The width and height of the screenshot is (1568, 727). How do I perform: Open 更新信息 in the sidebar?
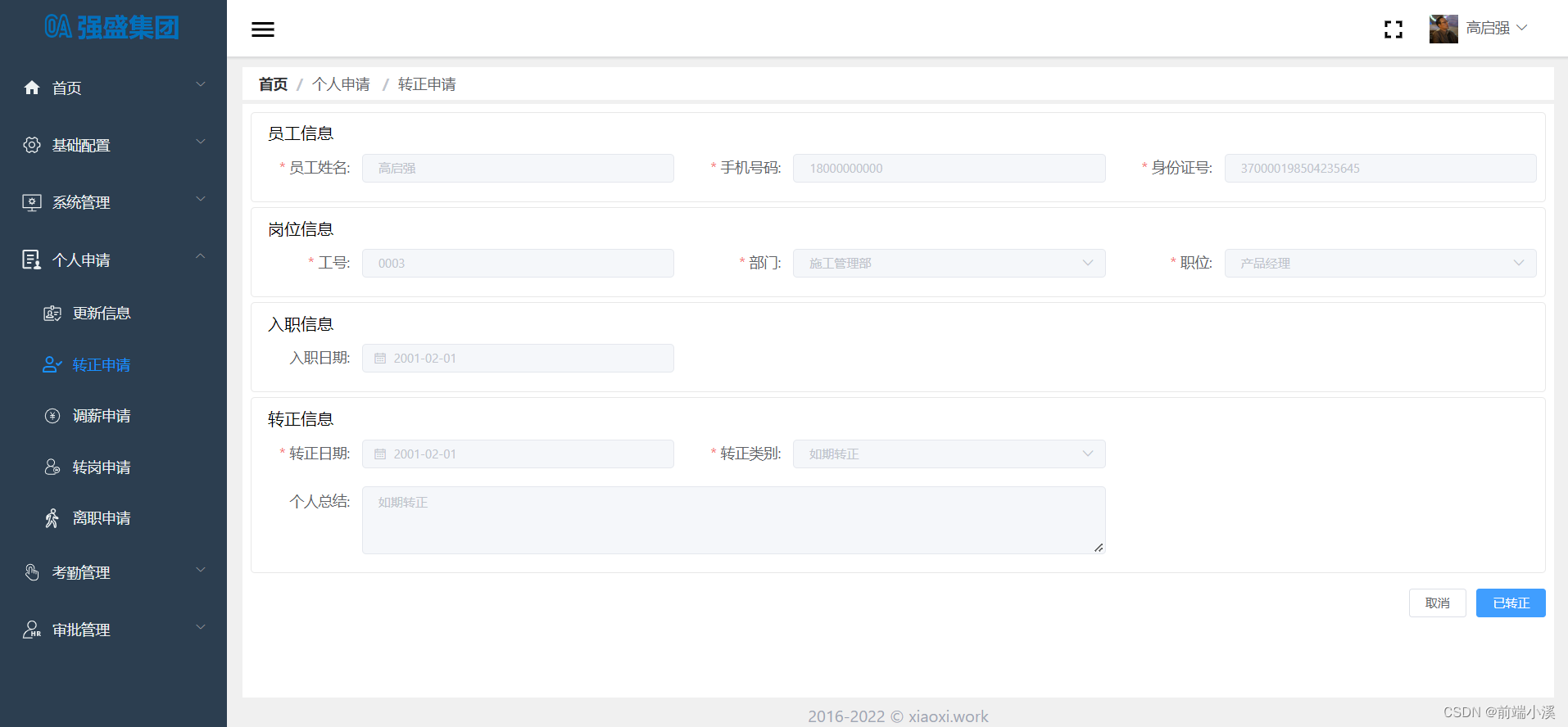click(x=101, y=314)
